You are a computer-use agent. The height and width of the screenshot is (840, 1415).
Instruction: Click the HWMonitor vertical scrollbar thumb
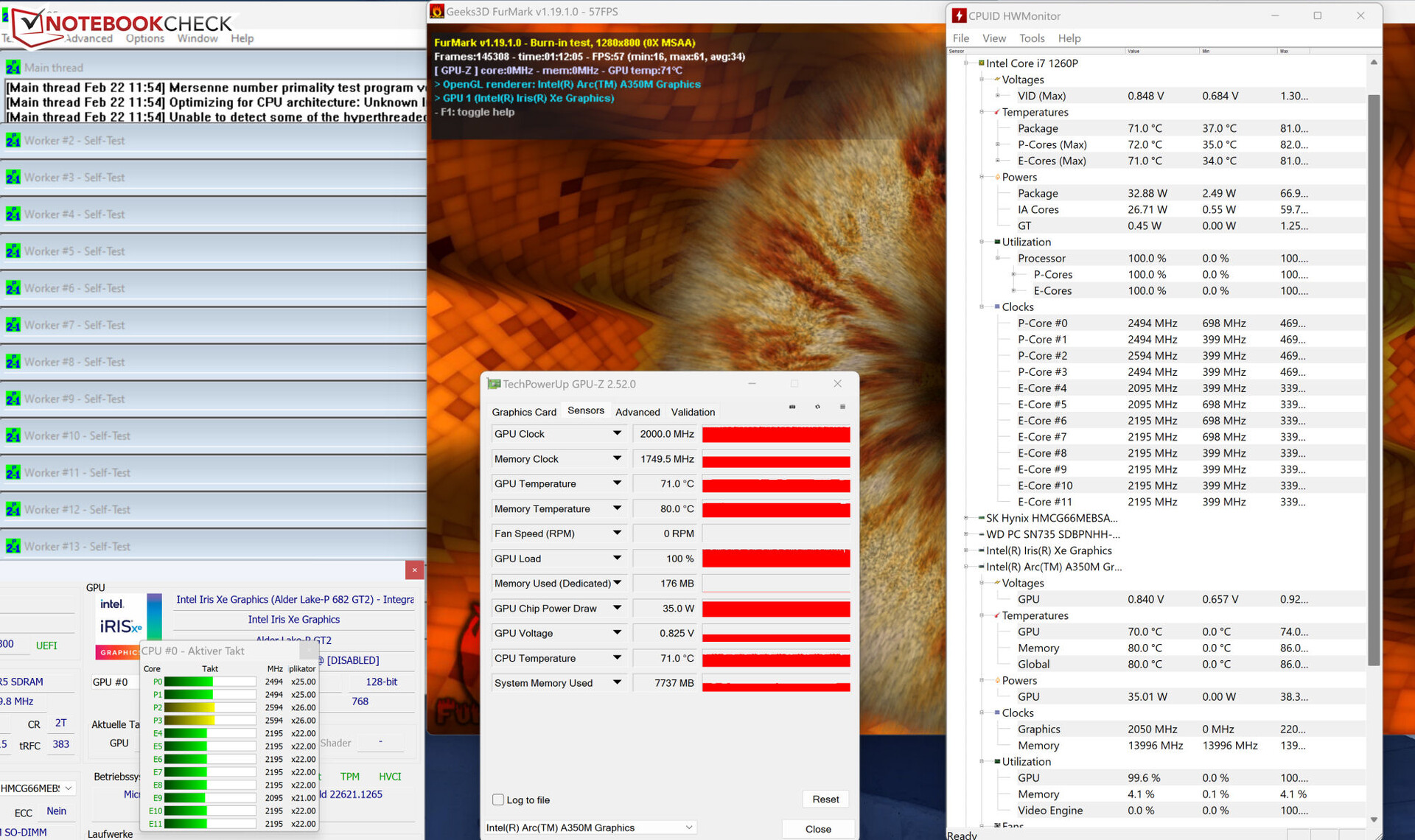pyautogui.click(x=1373, y=379)
